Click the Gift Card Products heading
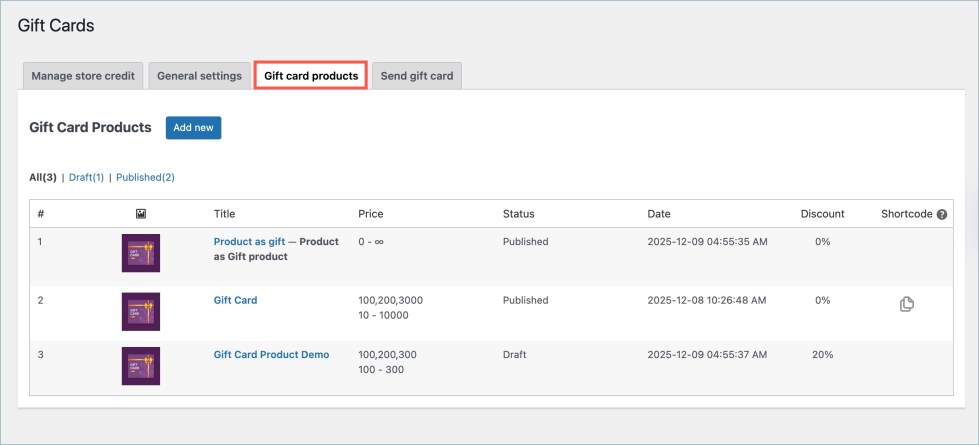Image resolution: width=979 pixels, height=445 pixels. click(91, 127)
